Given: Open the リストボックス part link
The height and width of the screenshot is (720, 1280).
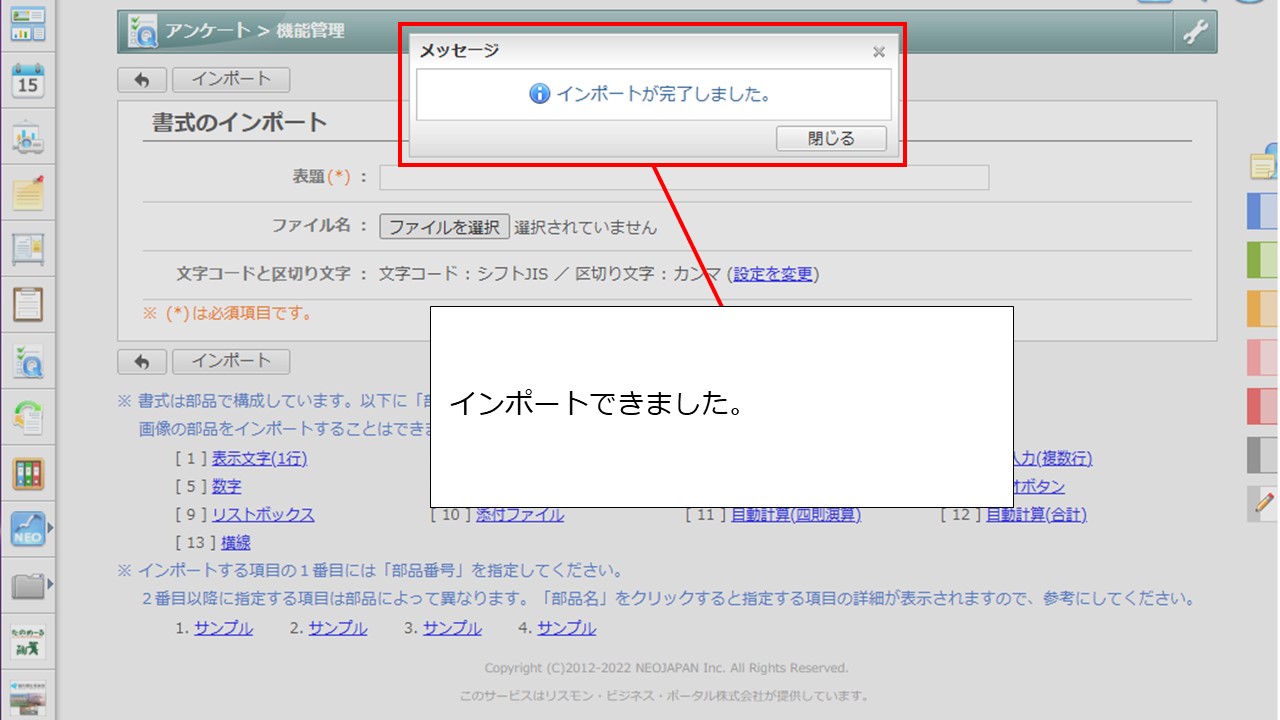Looking at the screenshot, I should (x=263, y=515).
